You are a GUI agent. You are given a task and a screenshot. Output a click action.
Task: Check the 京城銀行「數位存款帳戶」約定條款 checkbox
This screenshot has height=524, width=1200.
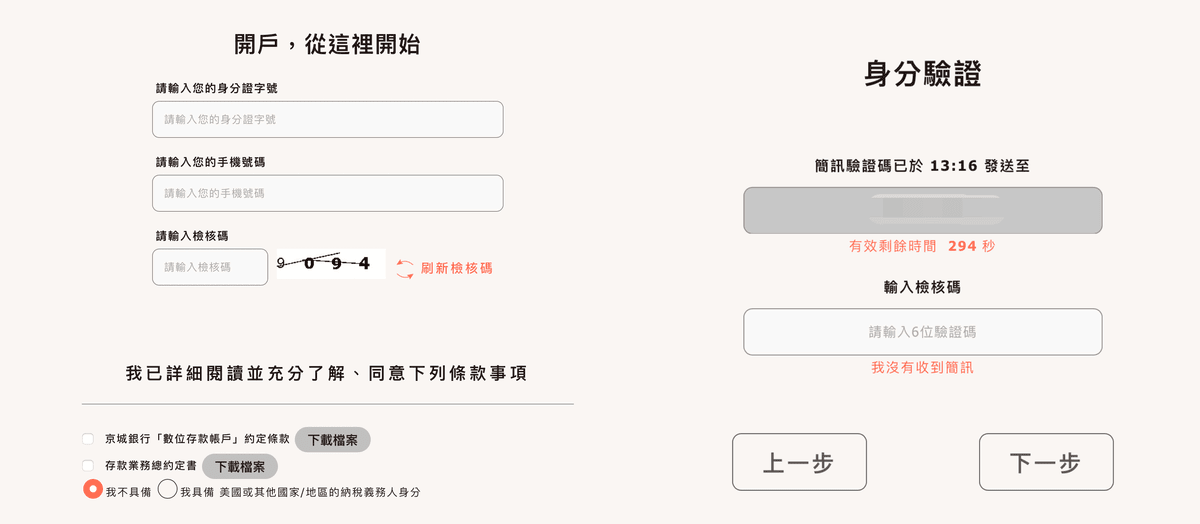click(x=88, y=439)
